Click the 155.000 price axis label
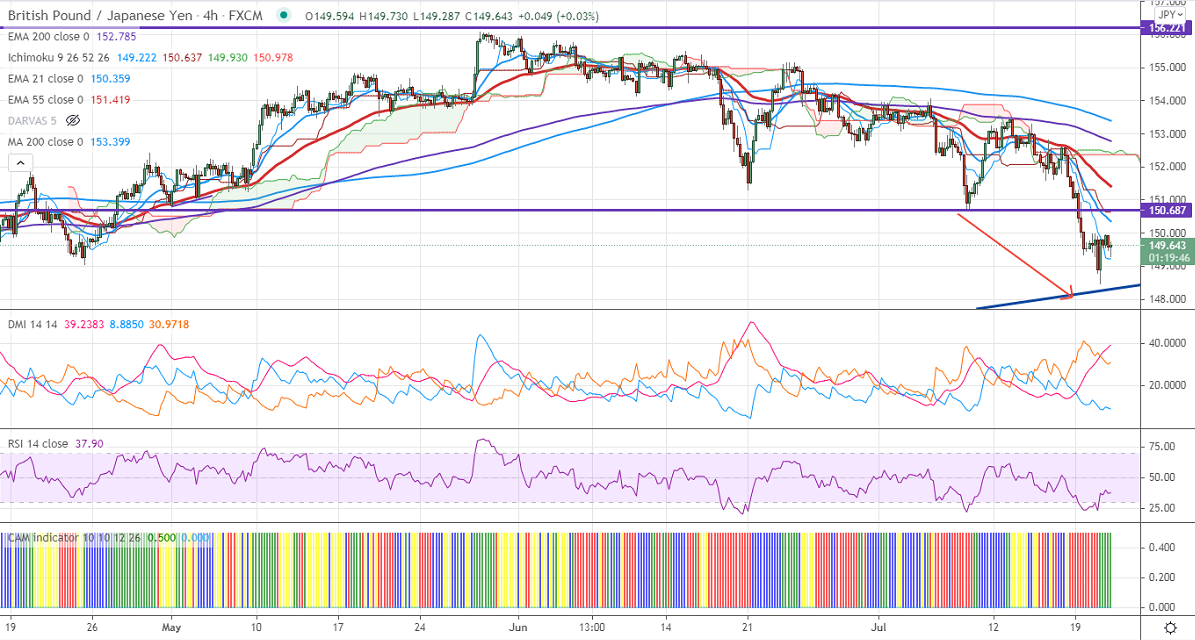1195x640 pixels. pos(1167,67)
